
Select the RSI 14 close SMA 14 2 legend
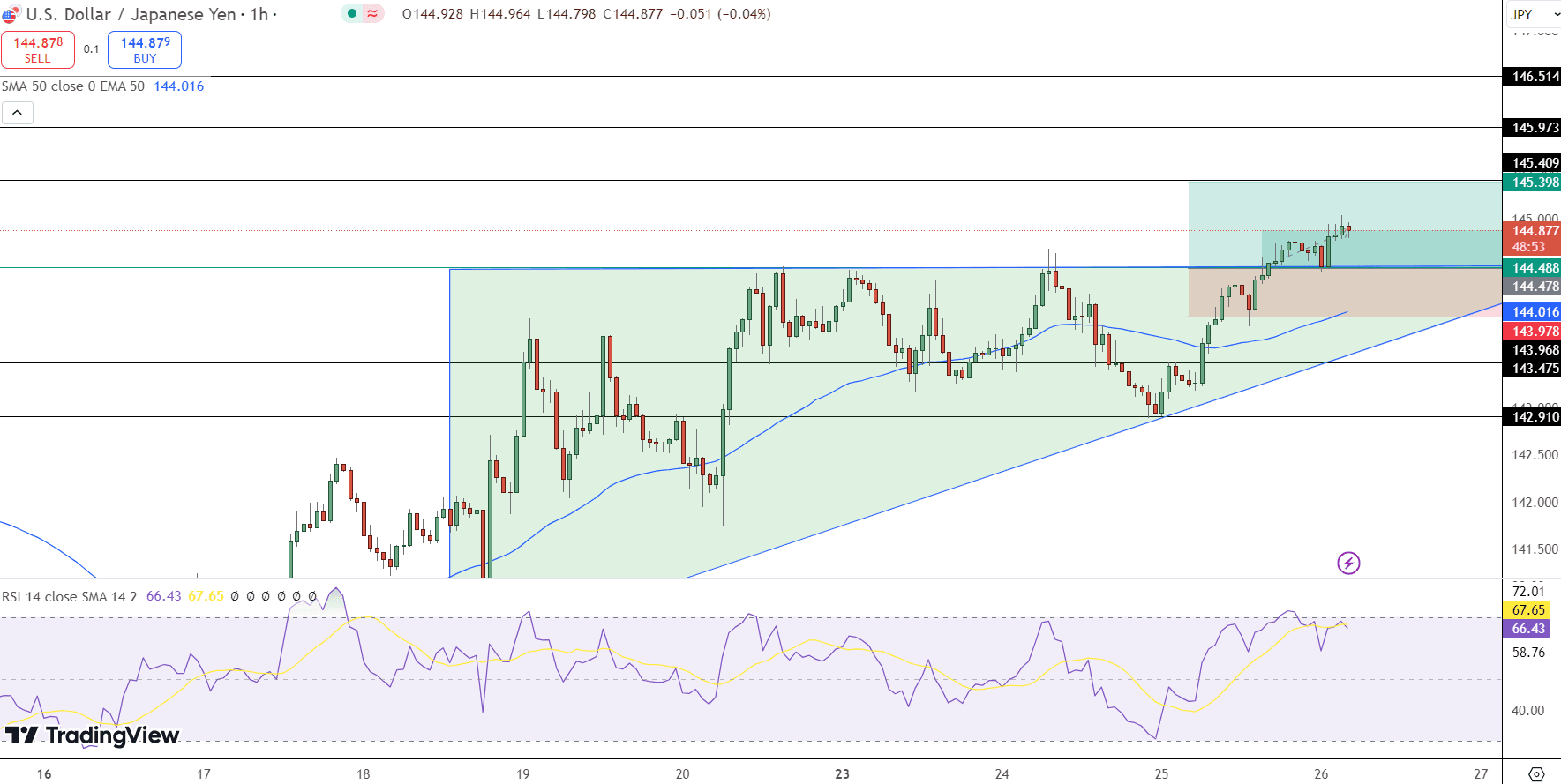(x=70, y=597)
